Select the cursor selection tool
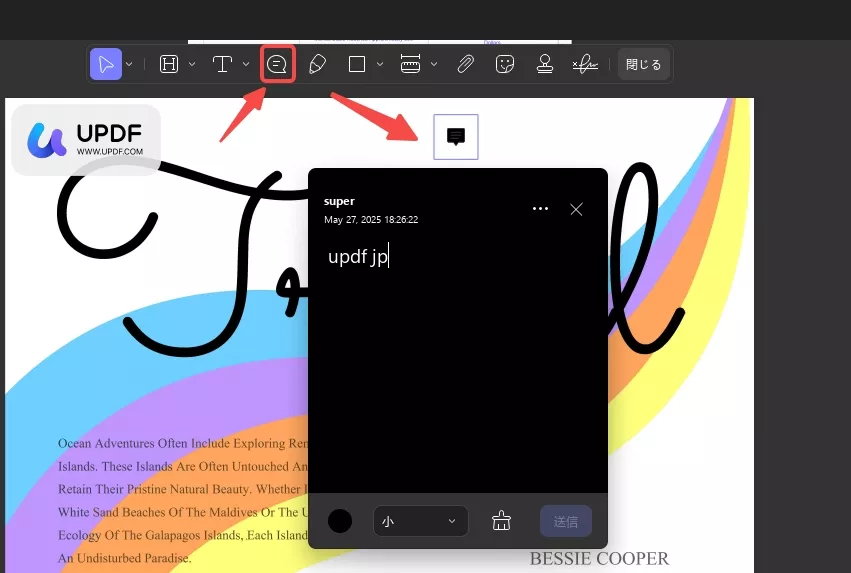 click(x=106, y=64)
